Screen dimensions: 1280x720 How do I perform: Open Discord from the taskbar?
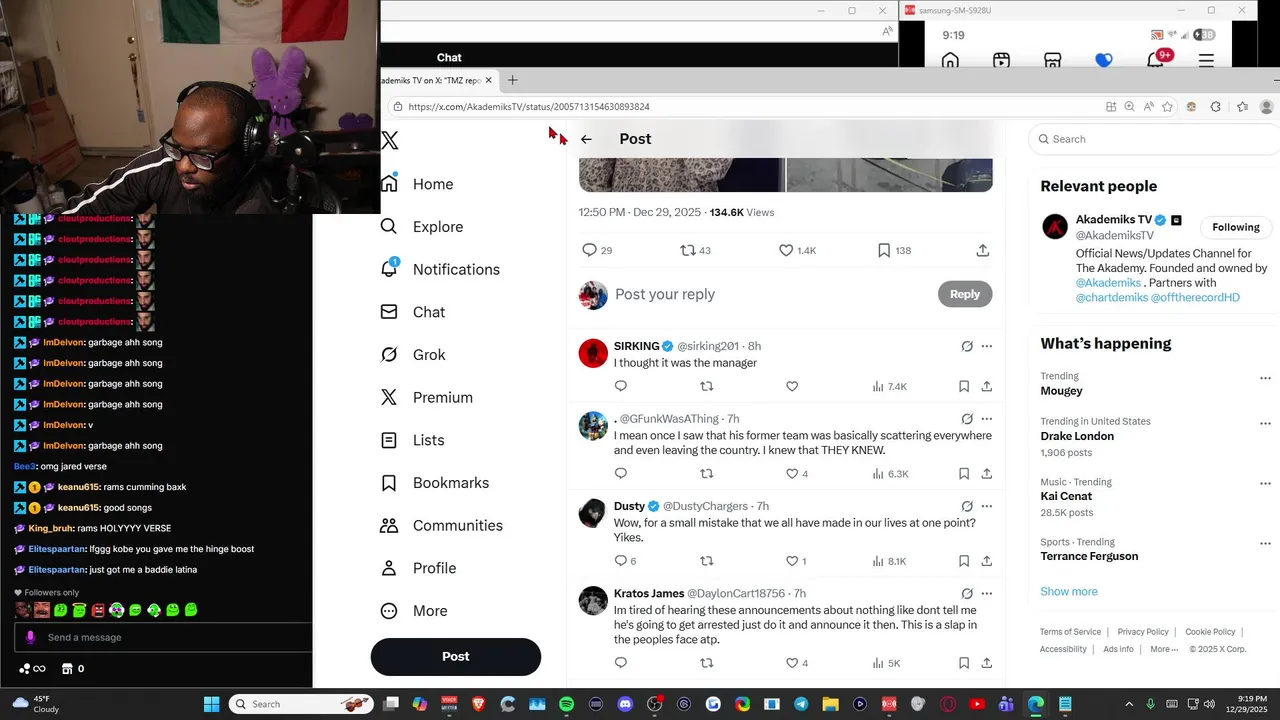[625, 704]
